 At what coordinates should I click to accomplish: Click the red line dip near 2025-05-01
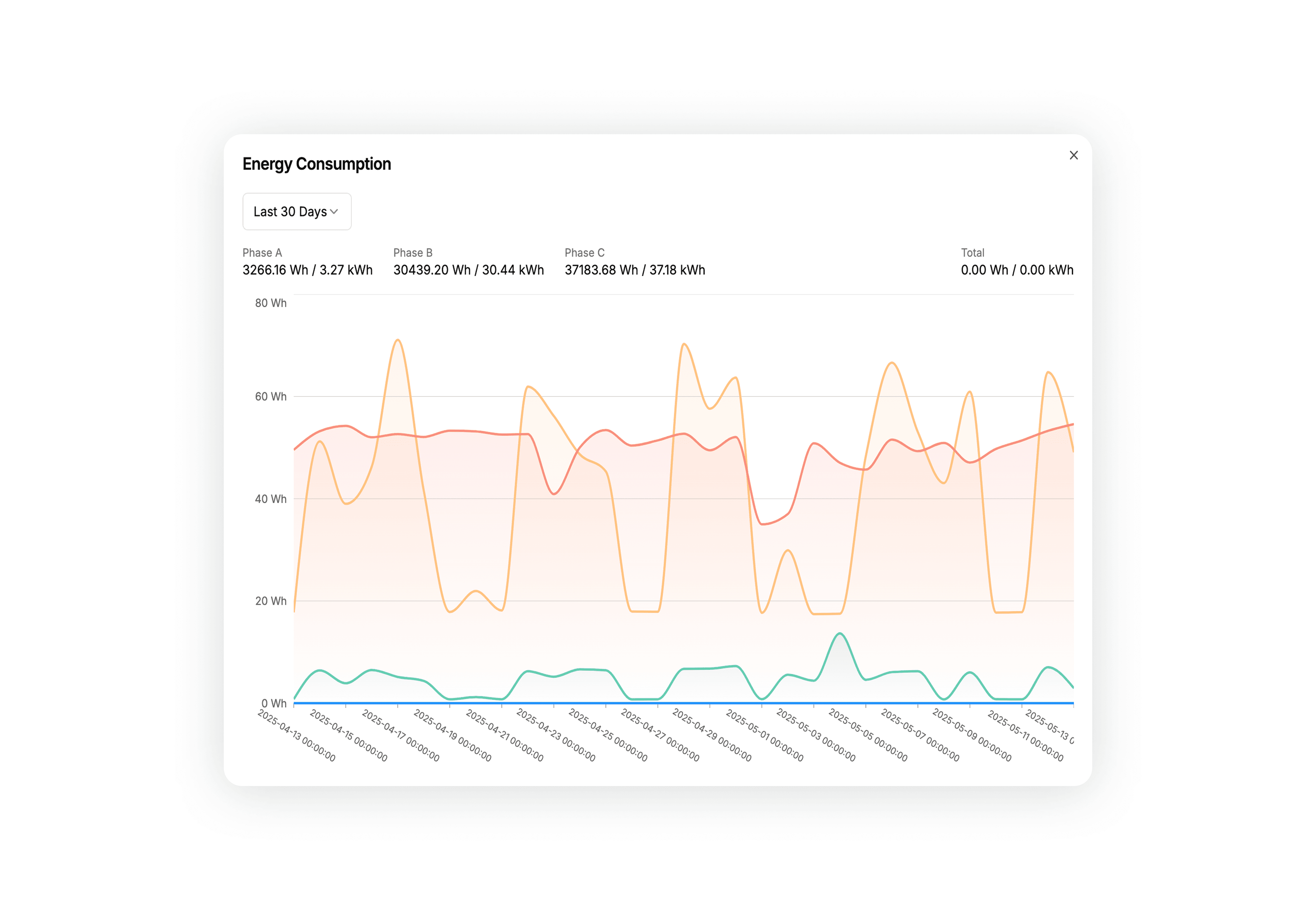(762, 524)
